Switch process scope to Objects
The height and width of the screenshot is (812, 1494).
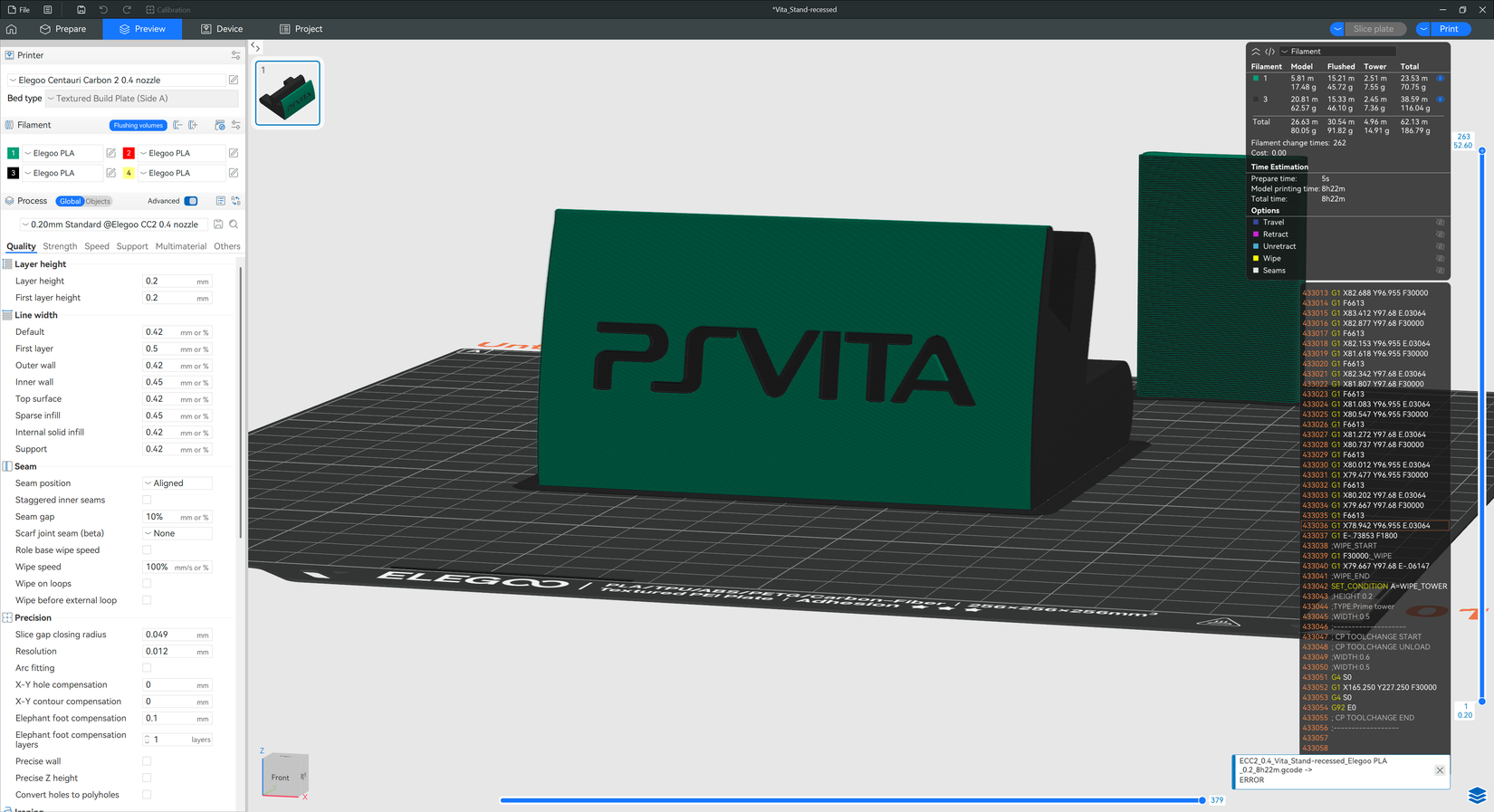[x=98, y=201]
